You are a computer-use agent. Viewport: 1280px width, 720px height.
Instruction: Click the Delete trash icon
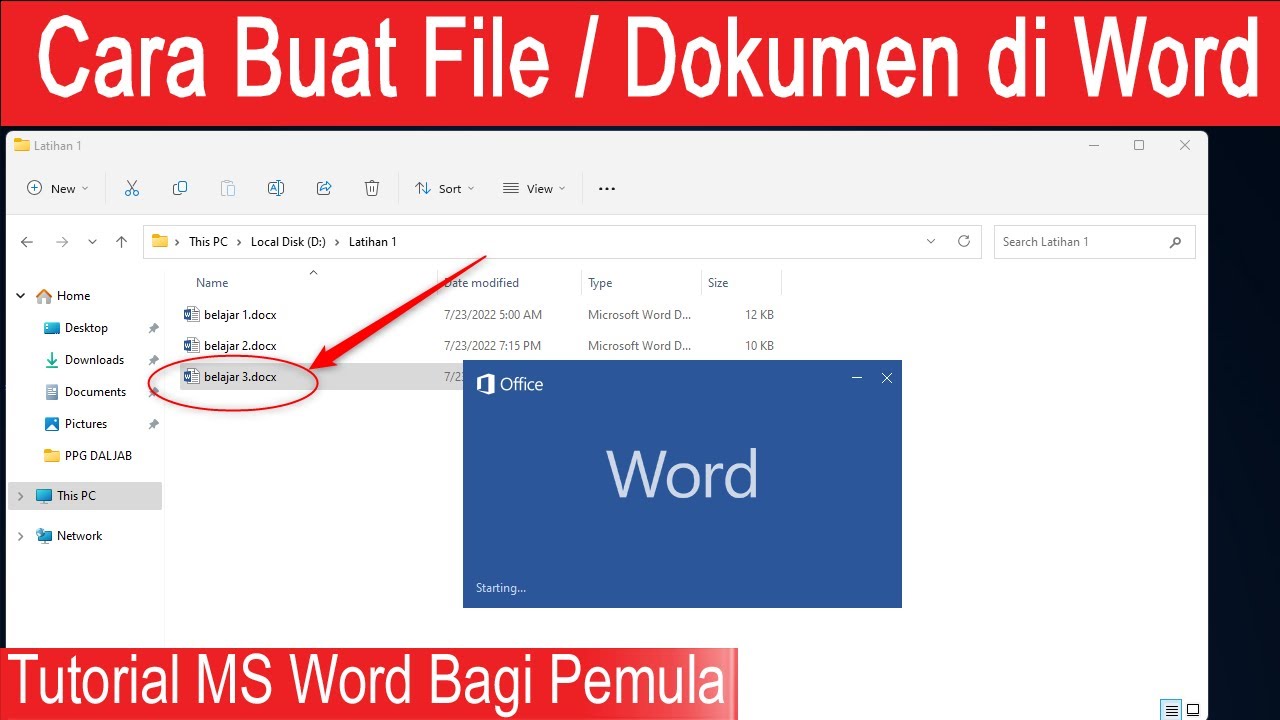[x=372, y=188]
